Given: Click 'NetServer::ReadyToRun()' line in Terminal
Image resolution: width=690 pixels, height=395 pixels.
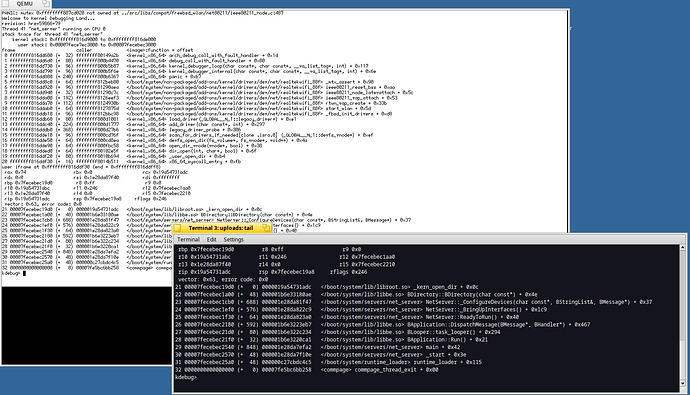Looking at the screenshot, I should tap(347, 317).
